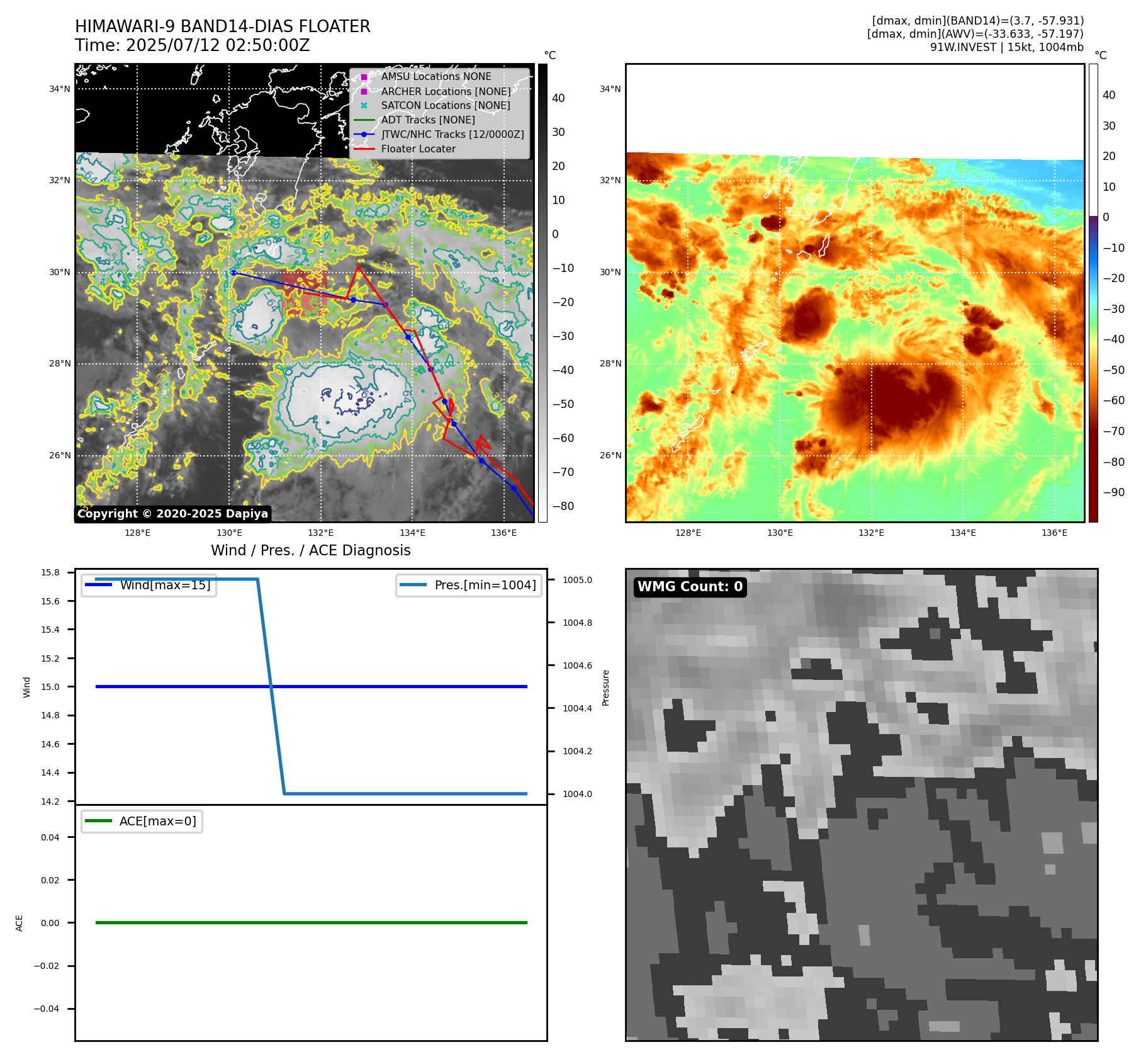Viewport: 1141px width, 1064px height.
Task: Click the 'HIMAWARI-9 BAND14-DIAS FLOATER' title
Action: pyautogui.click(x=223, y=26)
